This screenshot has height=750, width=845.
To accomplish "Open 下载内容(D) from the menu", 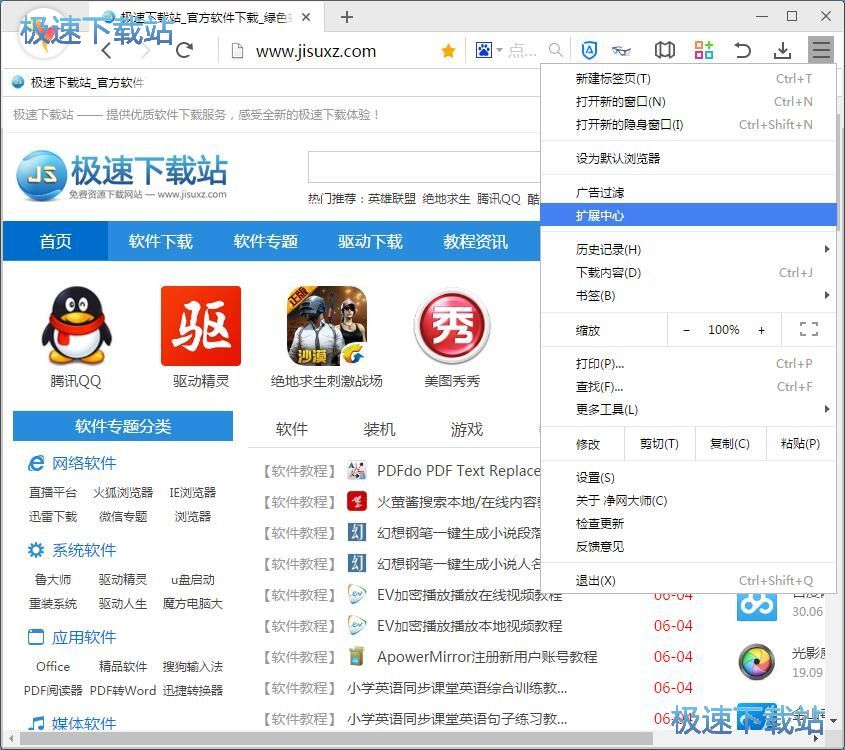I will (688, 273).
